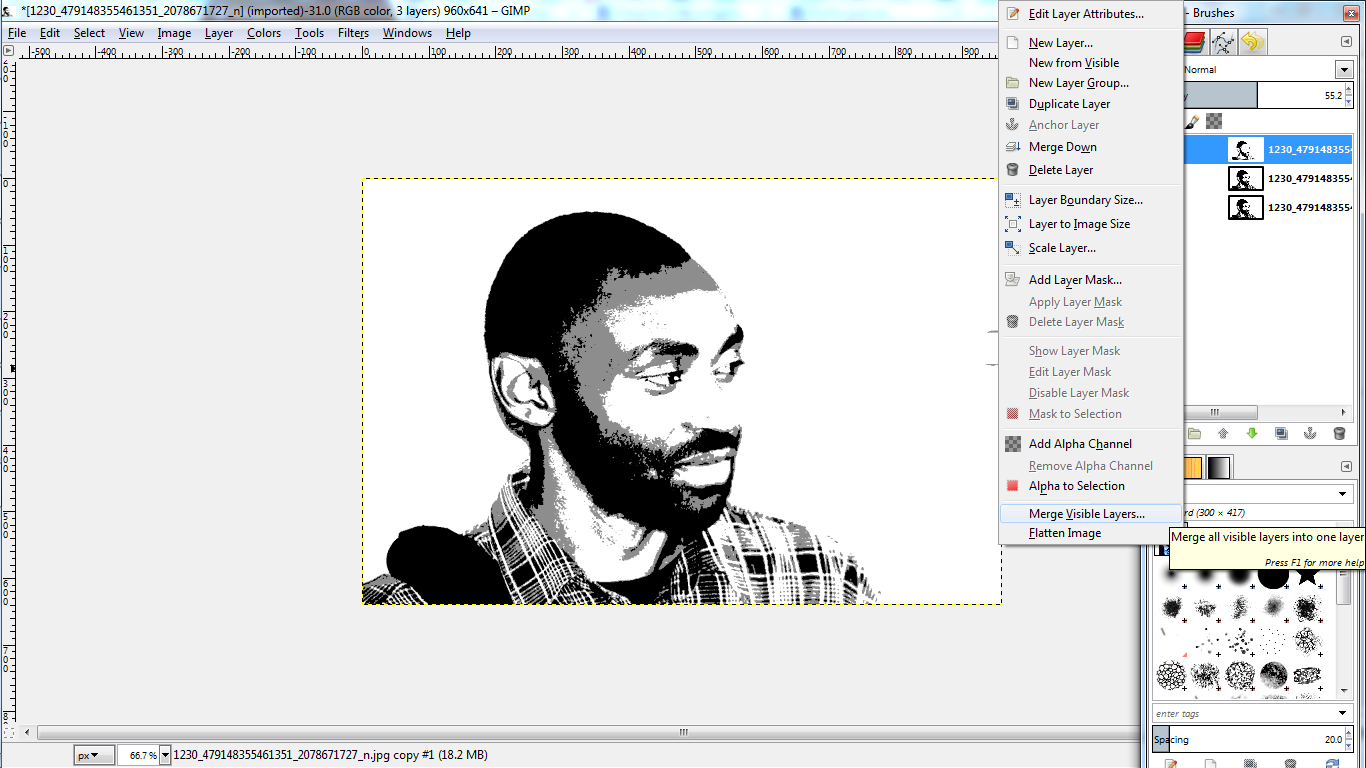Image resolution: width=1366 pixels, height=768 pixels.
Task: Choose Edit Layer Attributes menu entry
Action: (1086, 14)
